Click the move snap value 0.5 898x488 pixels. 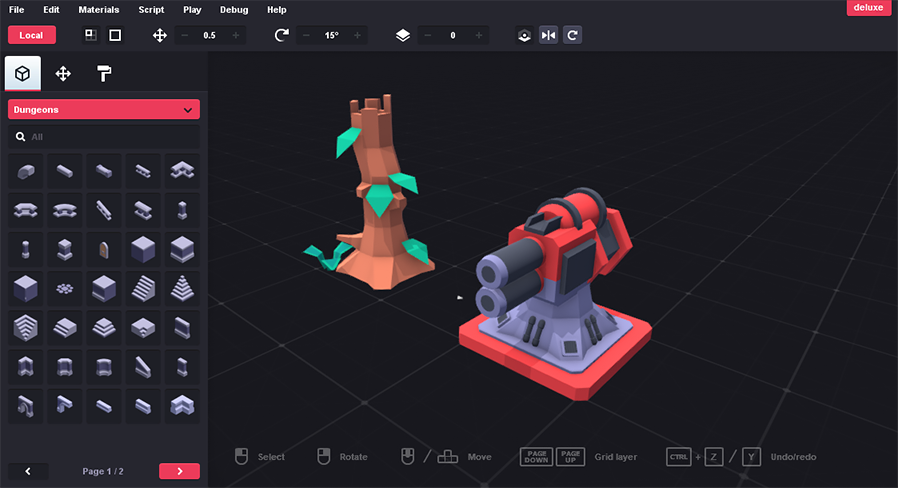pyautogui.click(x=210, y=36)
